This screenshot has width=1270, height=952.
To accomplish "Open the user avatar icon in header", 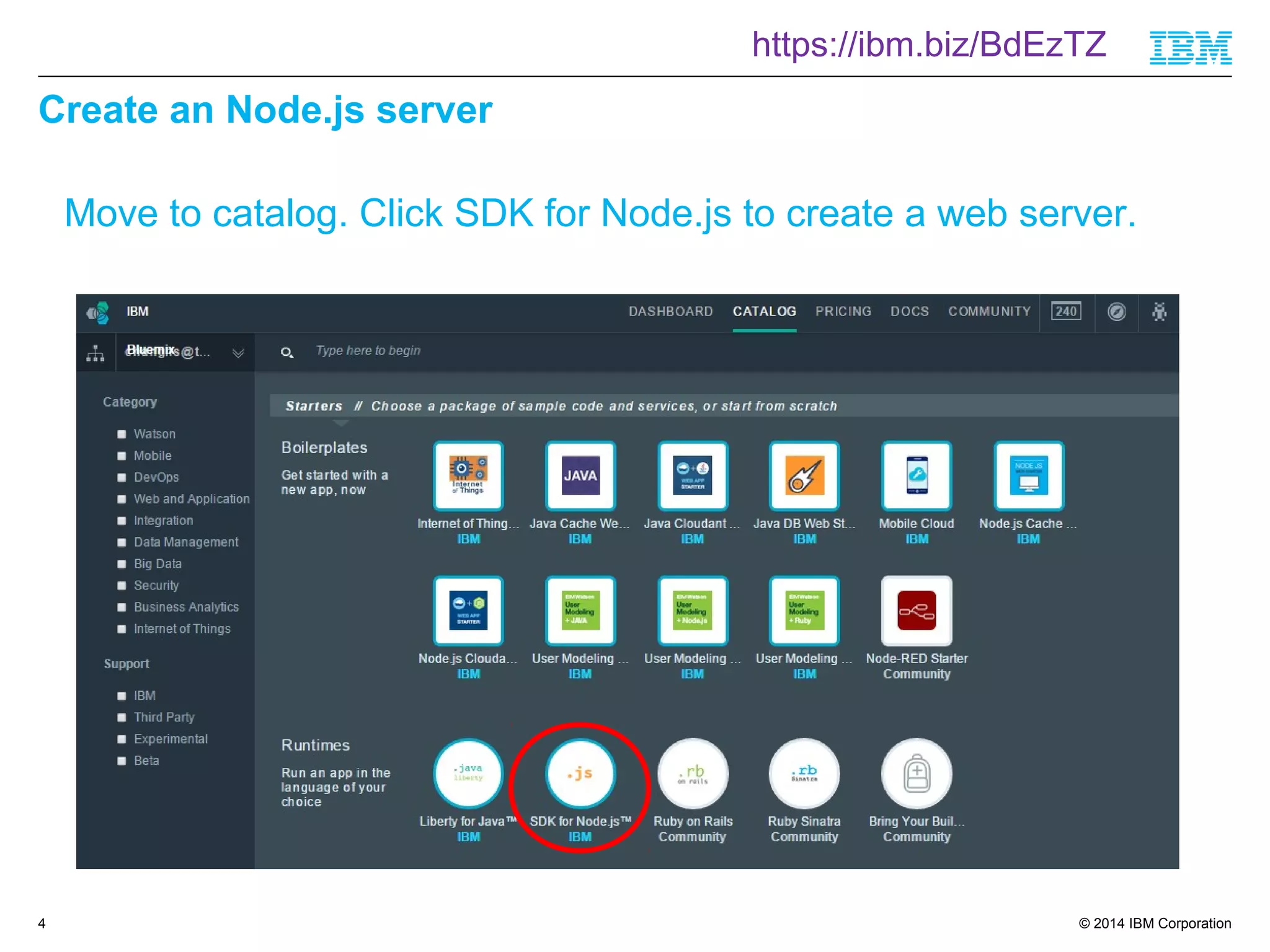I will 1159,312.
